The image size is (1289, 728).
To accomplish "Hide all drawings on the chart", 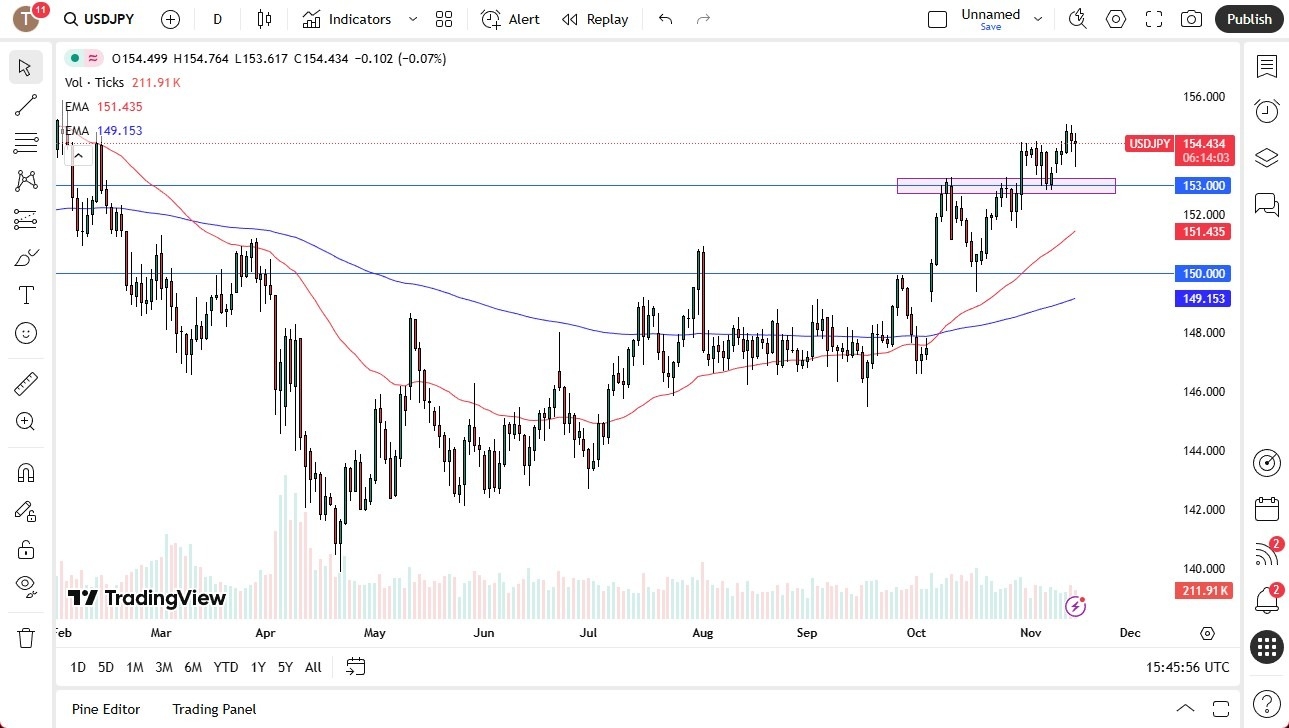I will [x=25, y=585].
